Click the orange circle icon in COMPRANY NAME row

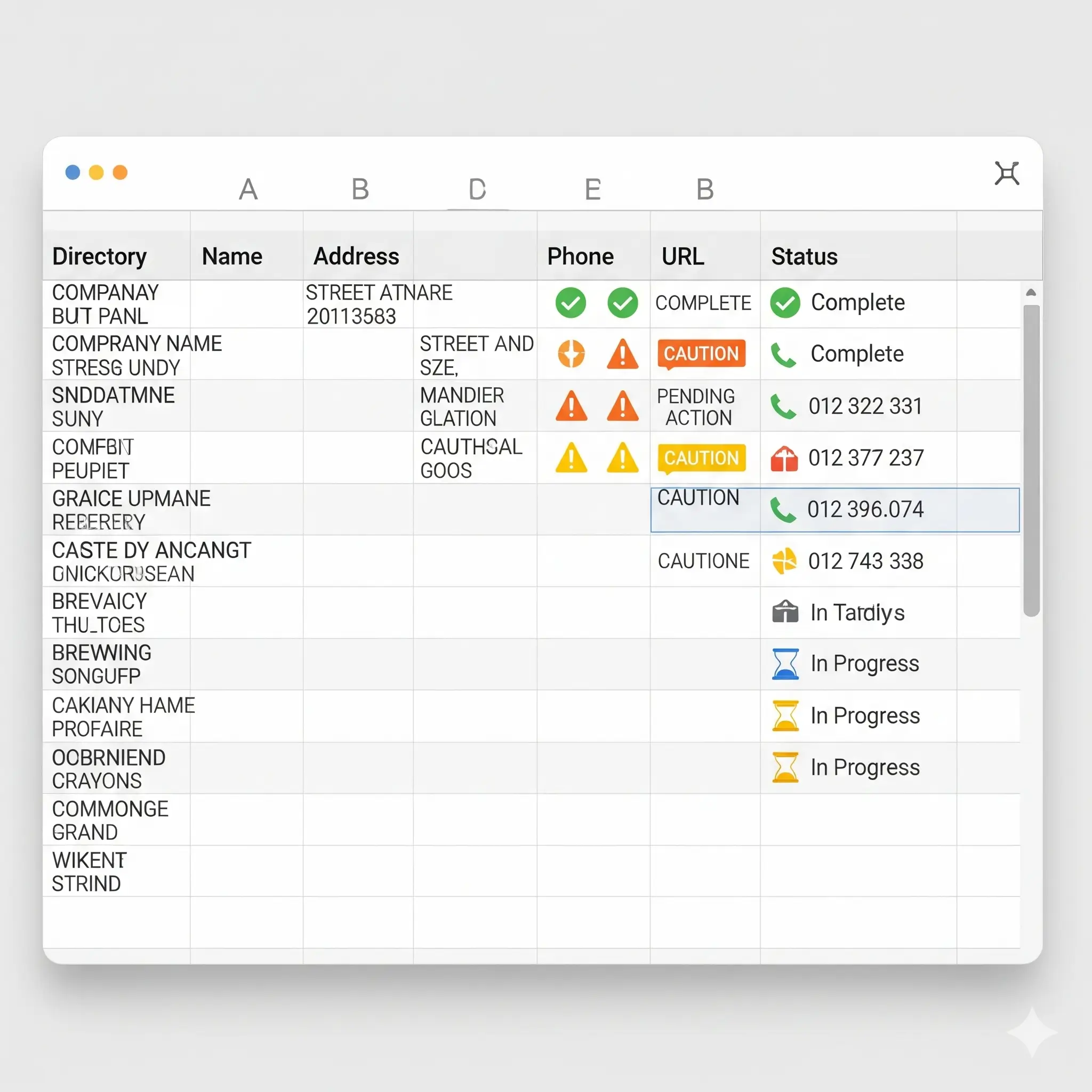[571, 354]
